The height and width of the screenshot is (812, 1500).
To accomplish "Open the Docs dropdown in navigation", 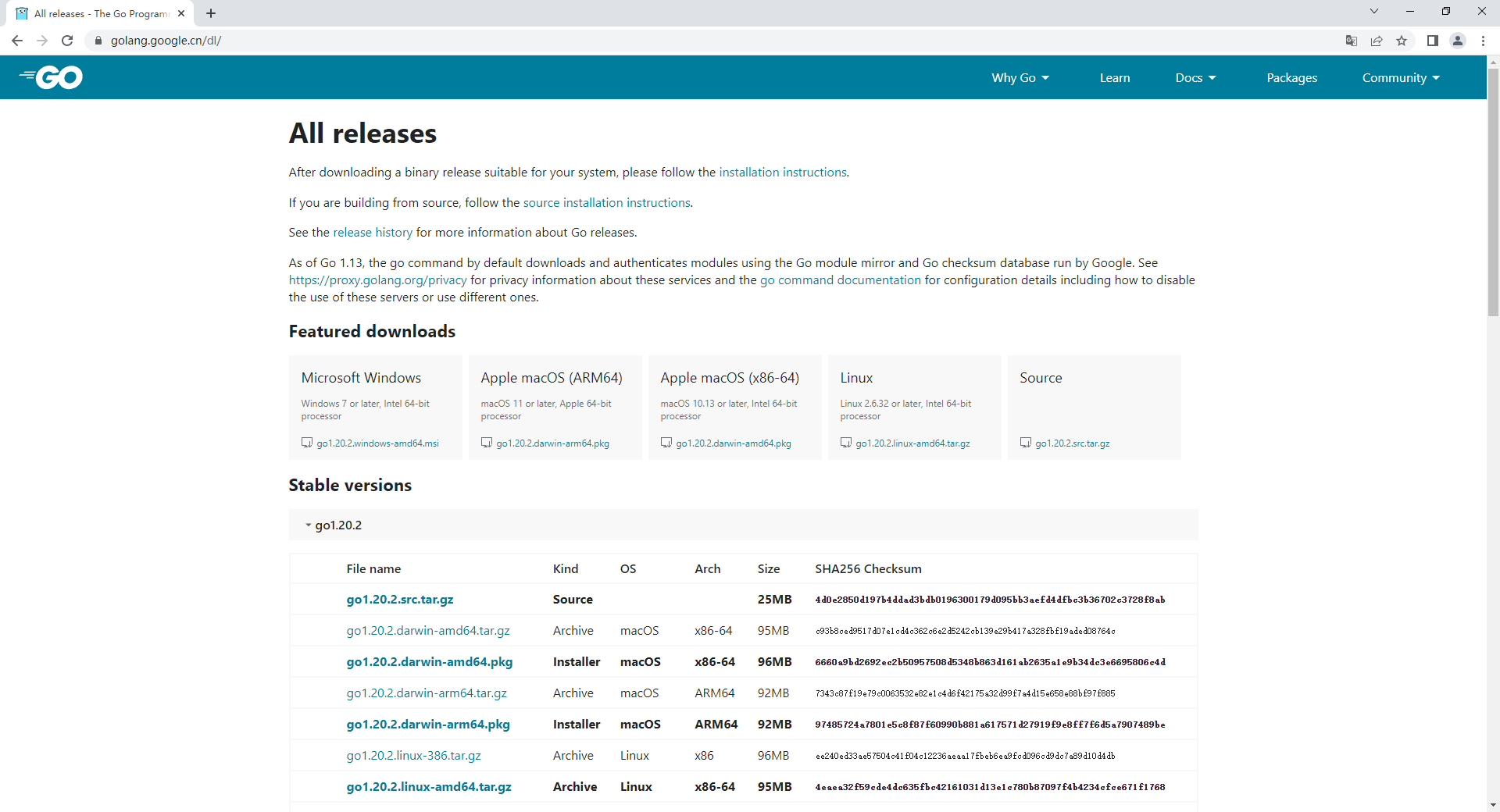I will pyautogui.click(x=1195, y=77).
